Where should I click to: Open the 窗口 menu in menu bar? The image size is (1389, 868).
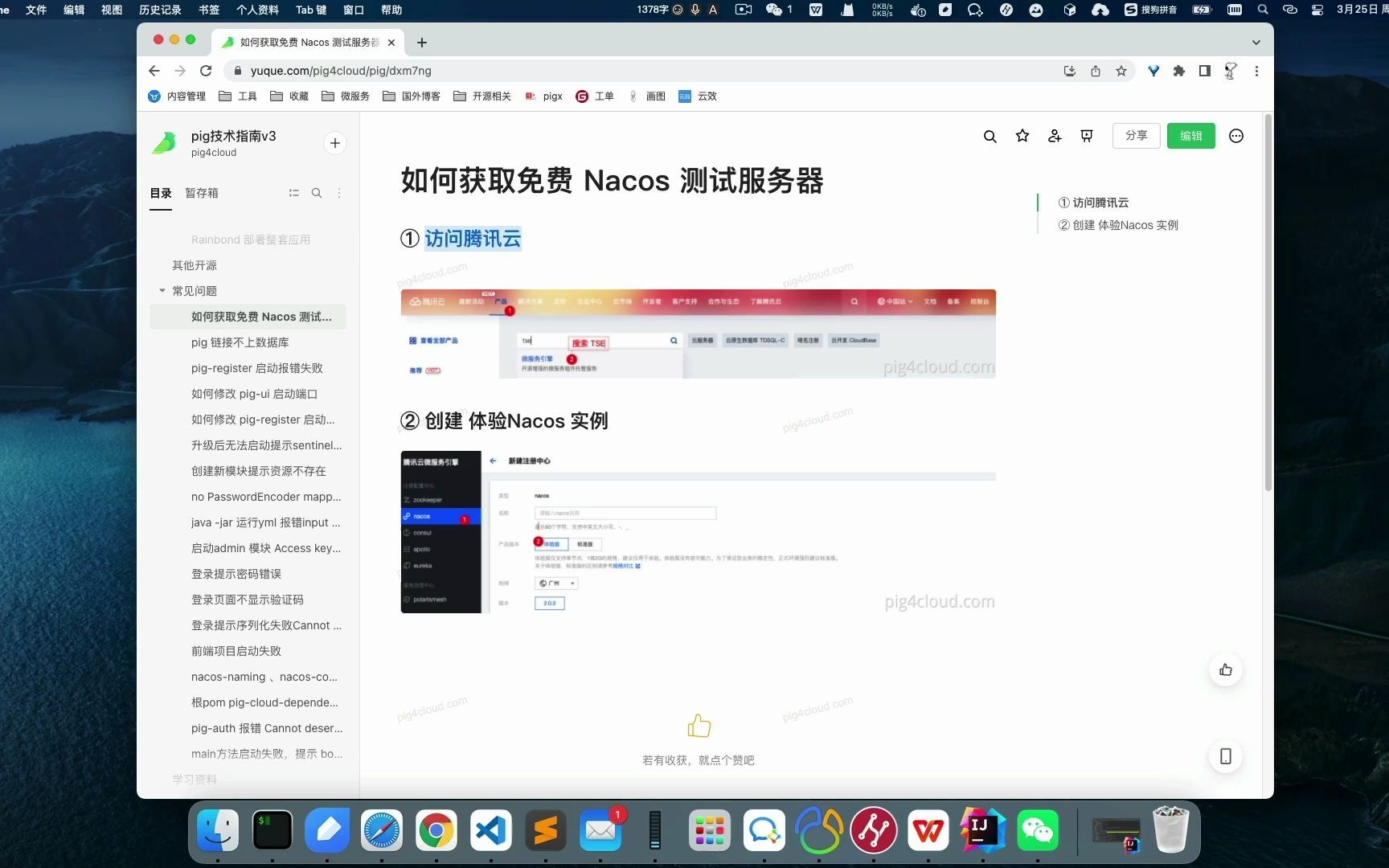pos(354,10)
